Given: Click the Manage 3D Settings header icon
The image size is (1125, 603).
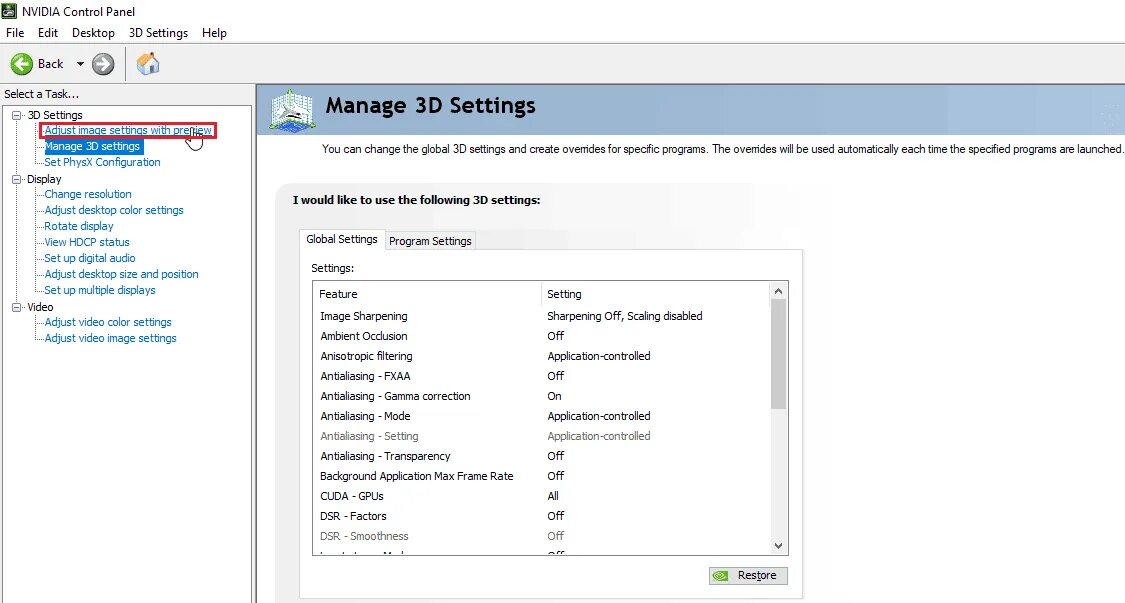Looking at the screenshot, I should pyautogui.click(x=292, y=110).
